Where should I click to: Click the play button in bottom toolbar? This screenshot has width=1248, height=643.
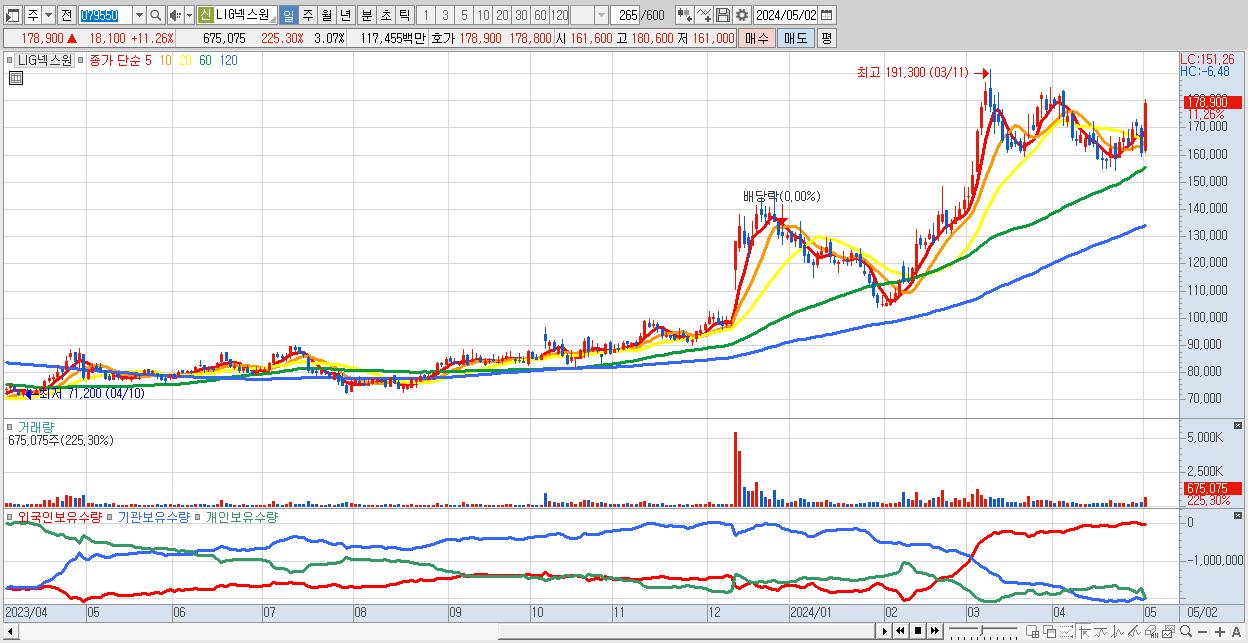885,631
